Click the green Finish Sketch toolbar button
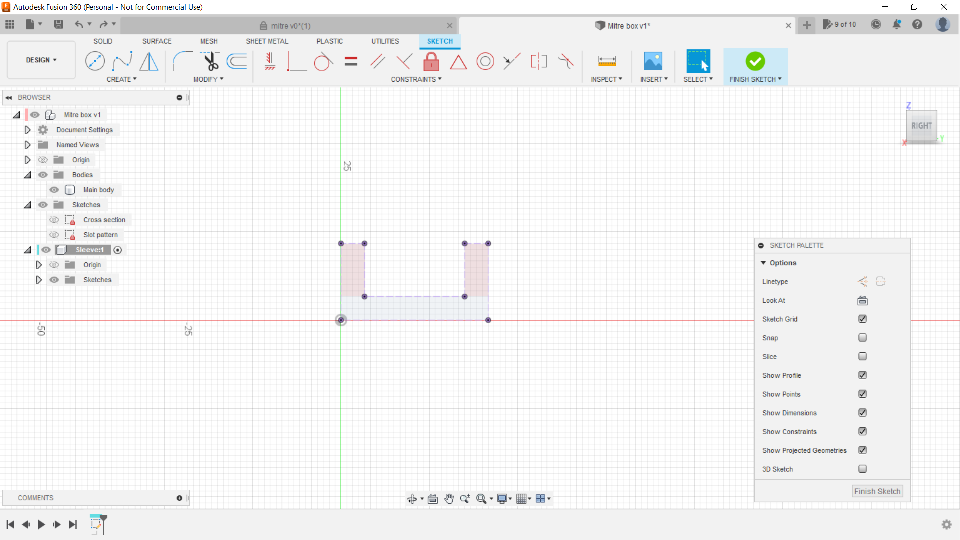 coord(755,62)
